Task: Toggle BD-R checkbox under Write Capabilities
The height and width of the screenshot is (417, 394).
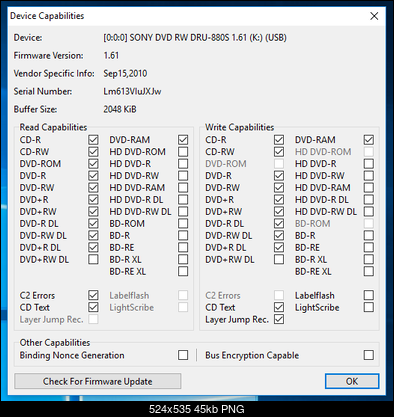Action: pyautogui.click(x=369, y=236)
